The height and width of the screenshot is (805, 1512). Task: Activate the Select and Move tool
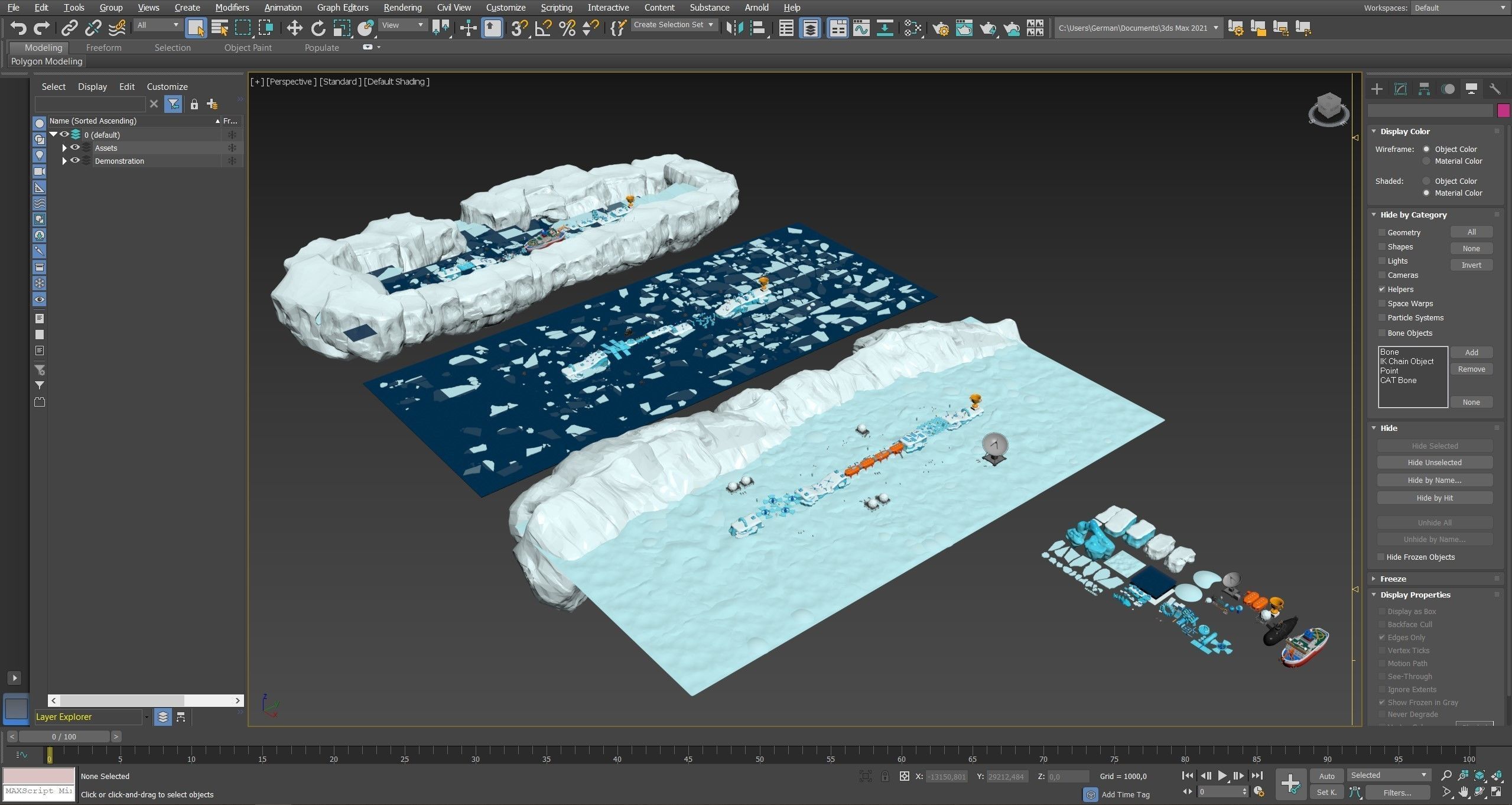pyautogui.click(x=294, y=28)
